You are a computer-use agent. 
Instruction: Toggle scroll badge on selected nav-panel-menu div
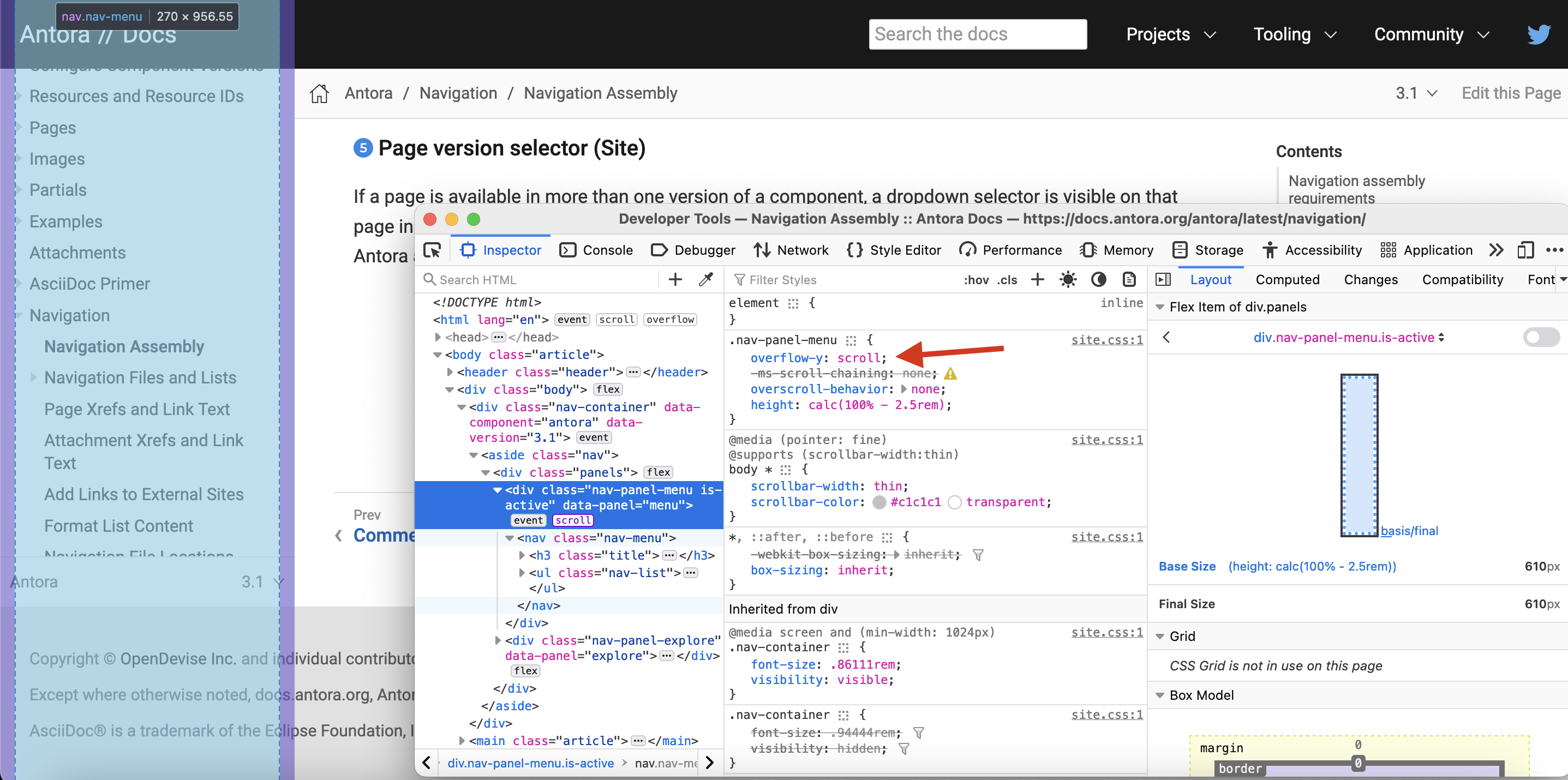573,521
